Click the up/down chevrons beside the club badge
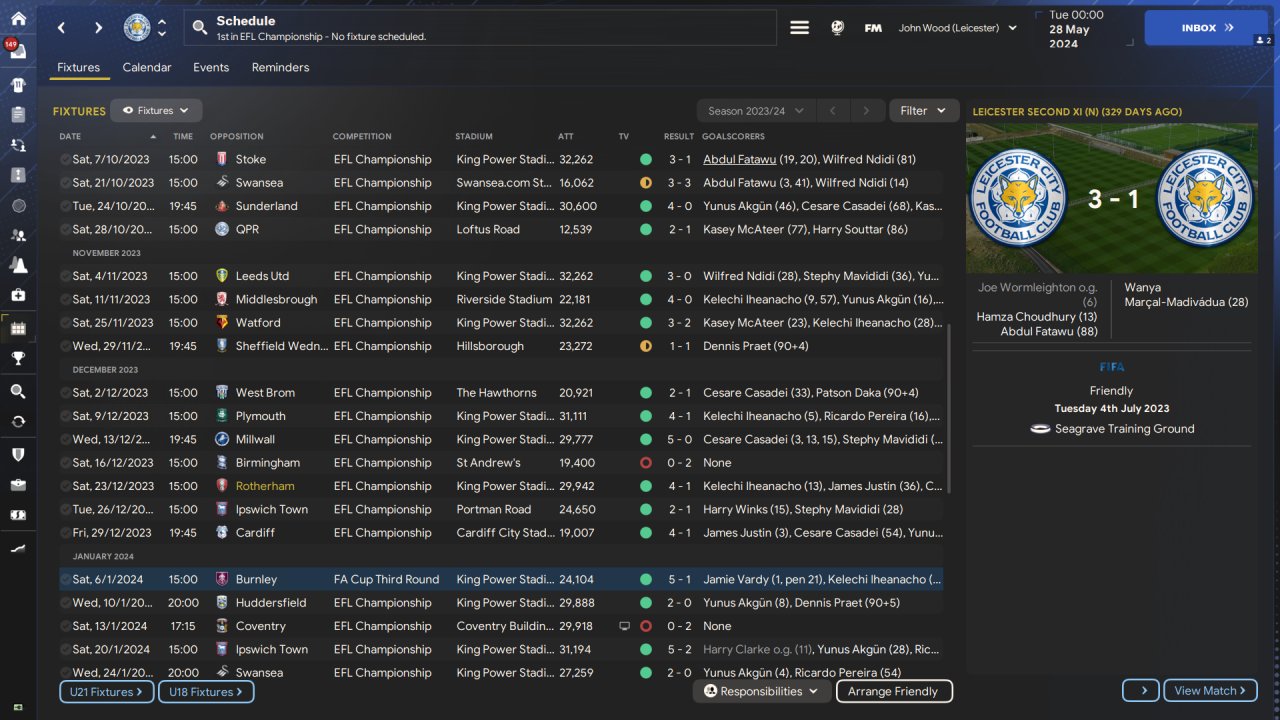 coord(162,28)
